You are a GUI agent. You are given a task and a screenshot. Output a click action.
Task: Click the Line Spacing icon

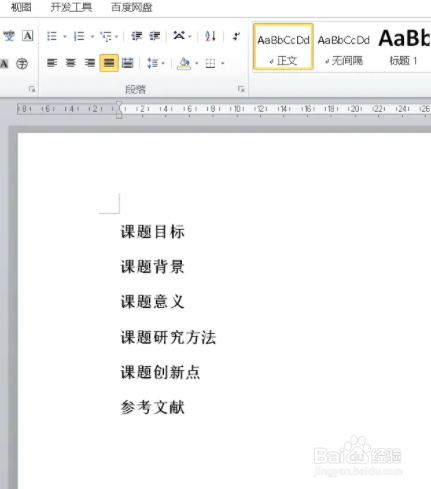(x=152, y=63)
